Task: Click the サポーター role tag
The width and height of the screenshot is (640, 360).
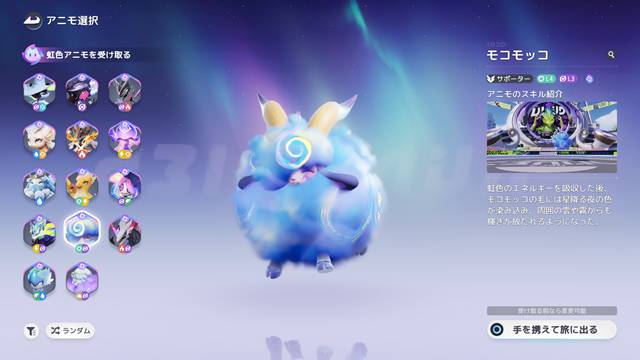Action: 509,79
